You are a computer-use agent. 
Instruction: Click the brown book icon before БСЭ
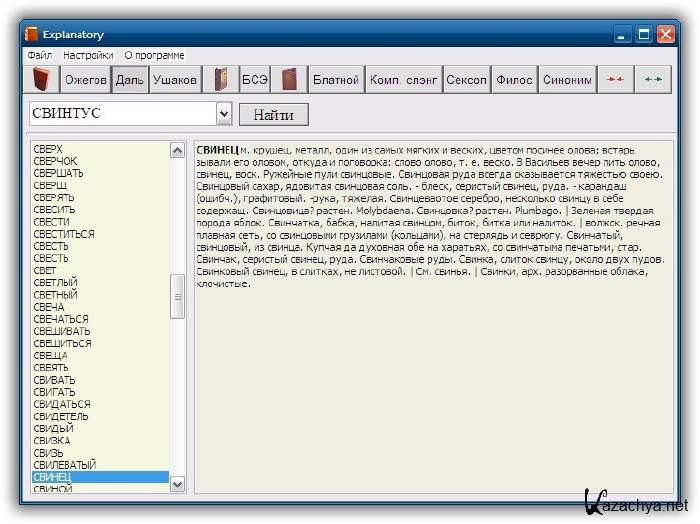coord(220,80)
